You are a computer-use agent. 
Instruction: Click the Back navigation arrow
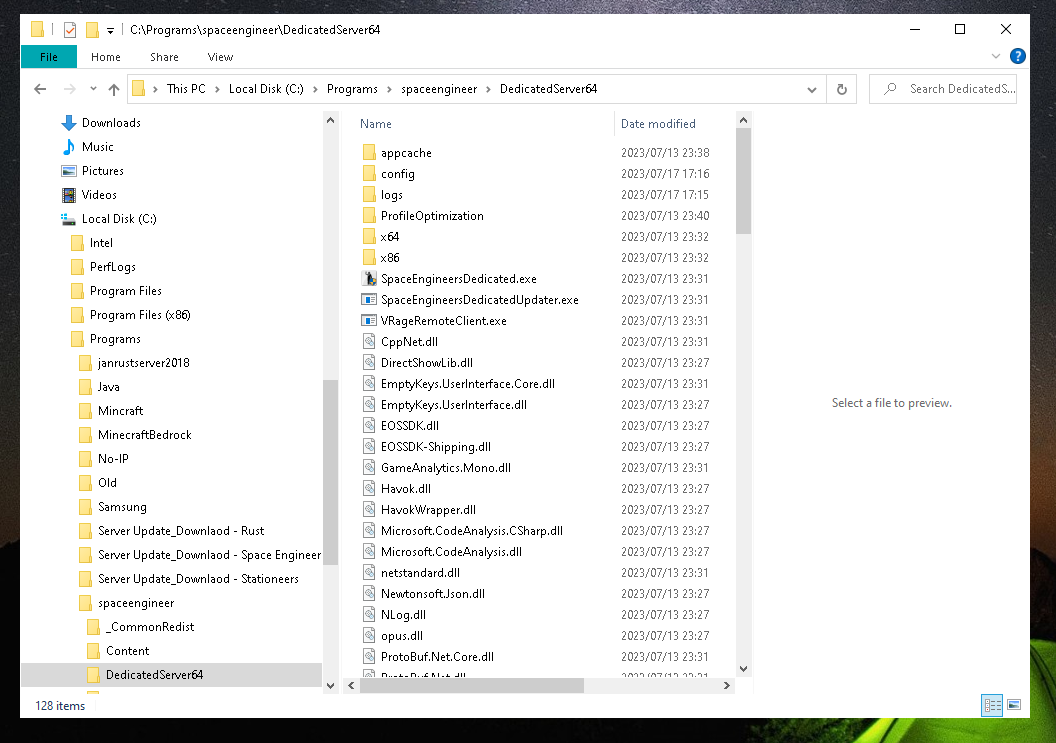pos(40,89)
